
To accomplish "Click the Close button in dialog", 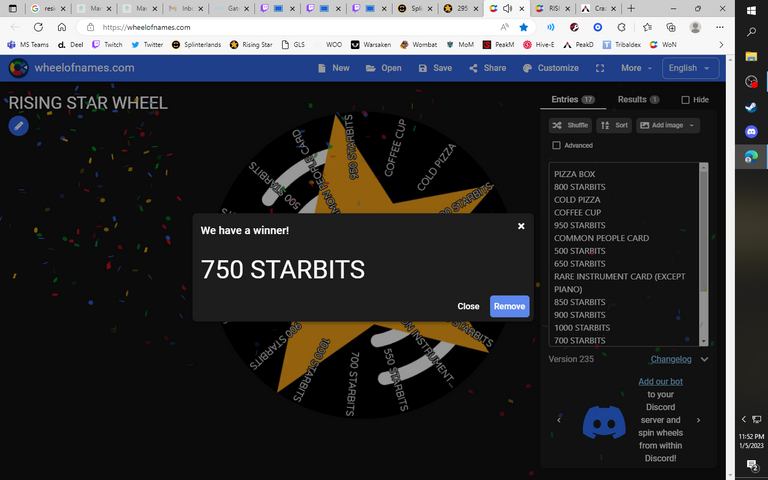I will (468, 306).
